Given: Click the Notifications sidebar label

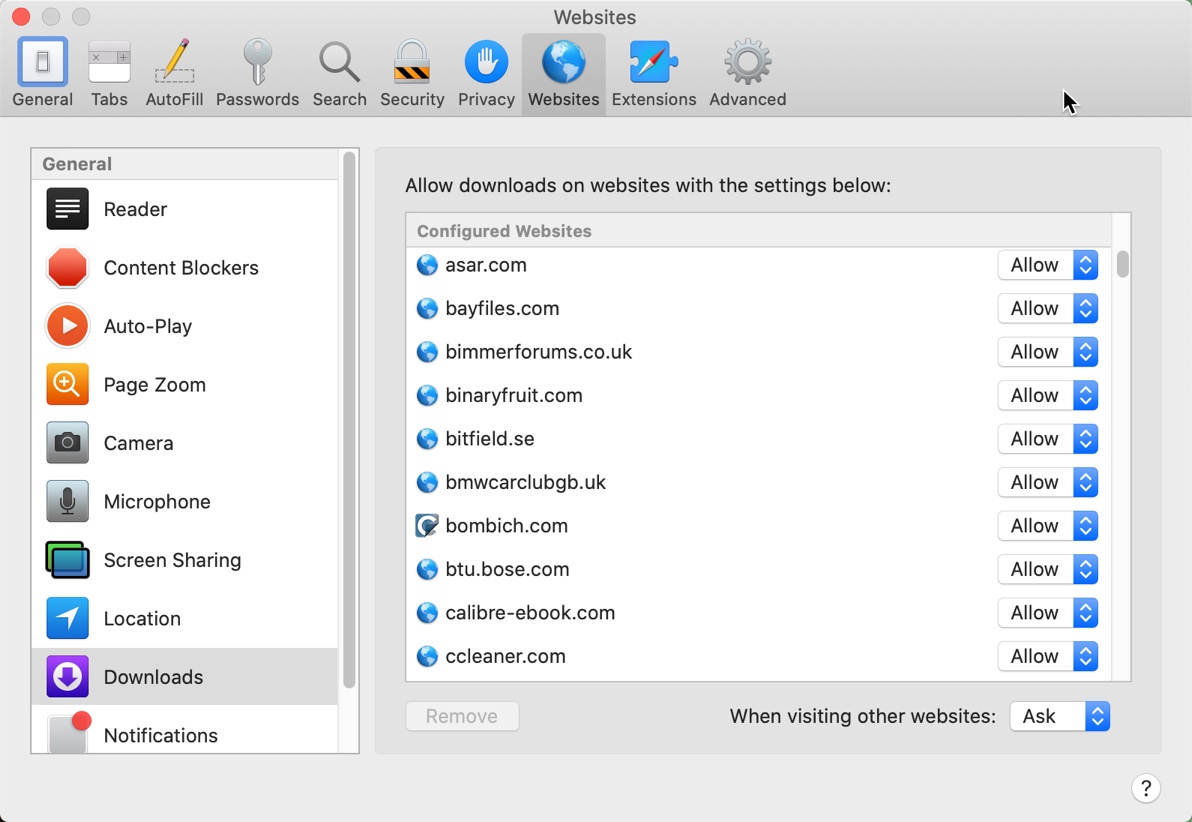Looking at the screenshot, I should click(x=160, y=735).
